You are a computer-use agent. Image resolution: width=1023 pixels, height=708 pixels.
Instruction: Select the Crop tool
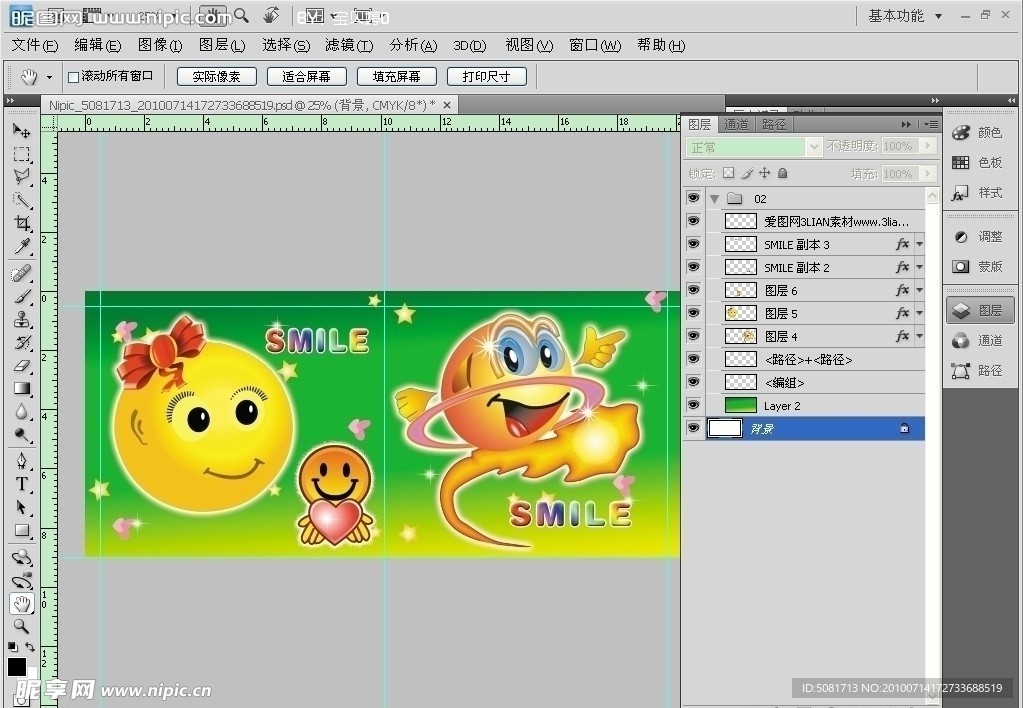click(x=22, y=223)
